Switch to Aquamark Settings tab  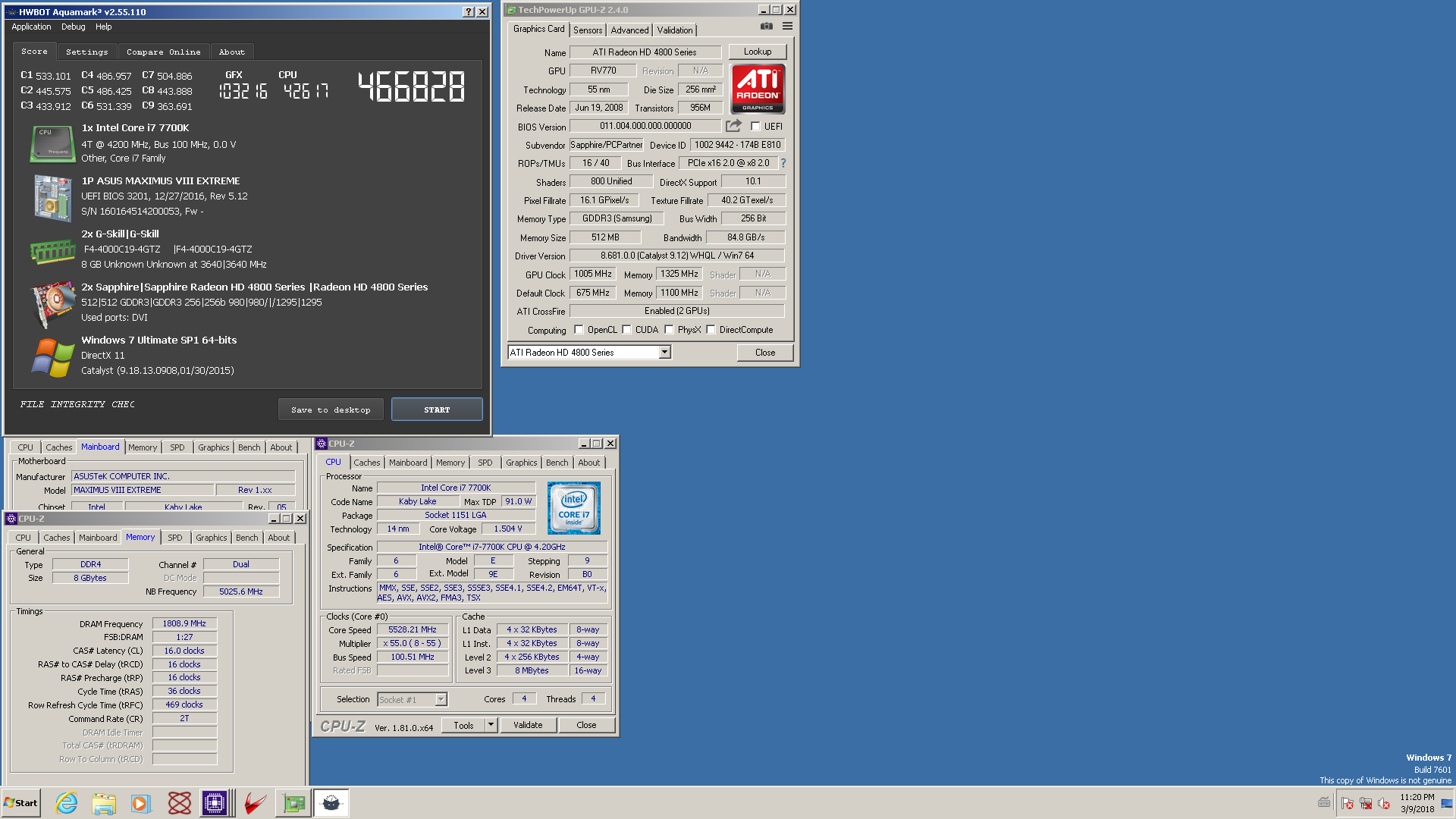click(87, 52)
